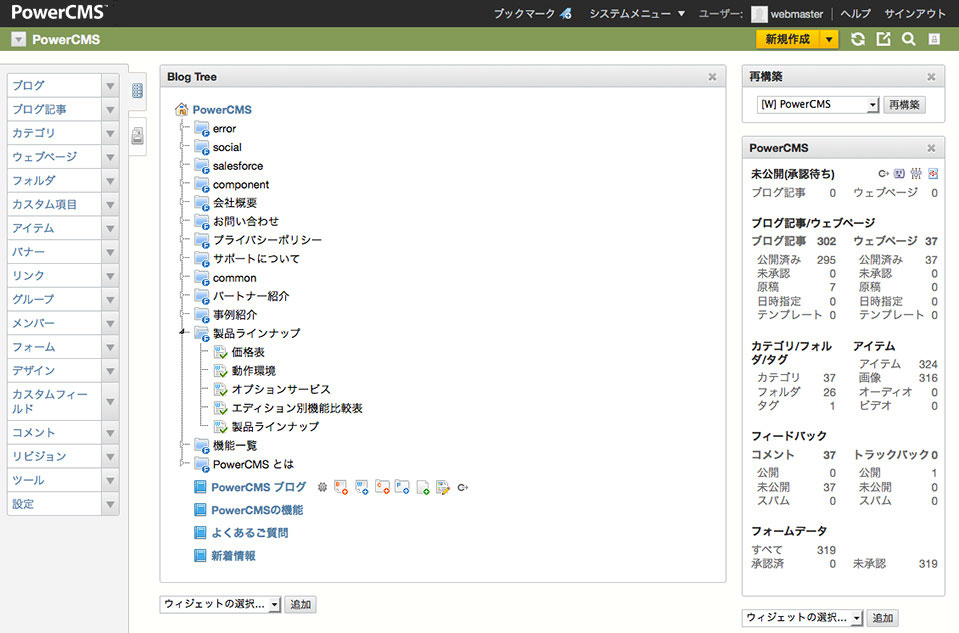The height and width of the screenshot is (633, 959).
Task: Open the [W] PowerCMS rebuild select
Action: point(818,105)
